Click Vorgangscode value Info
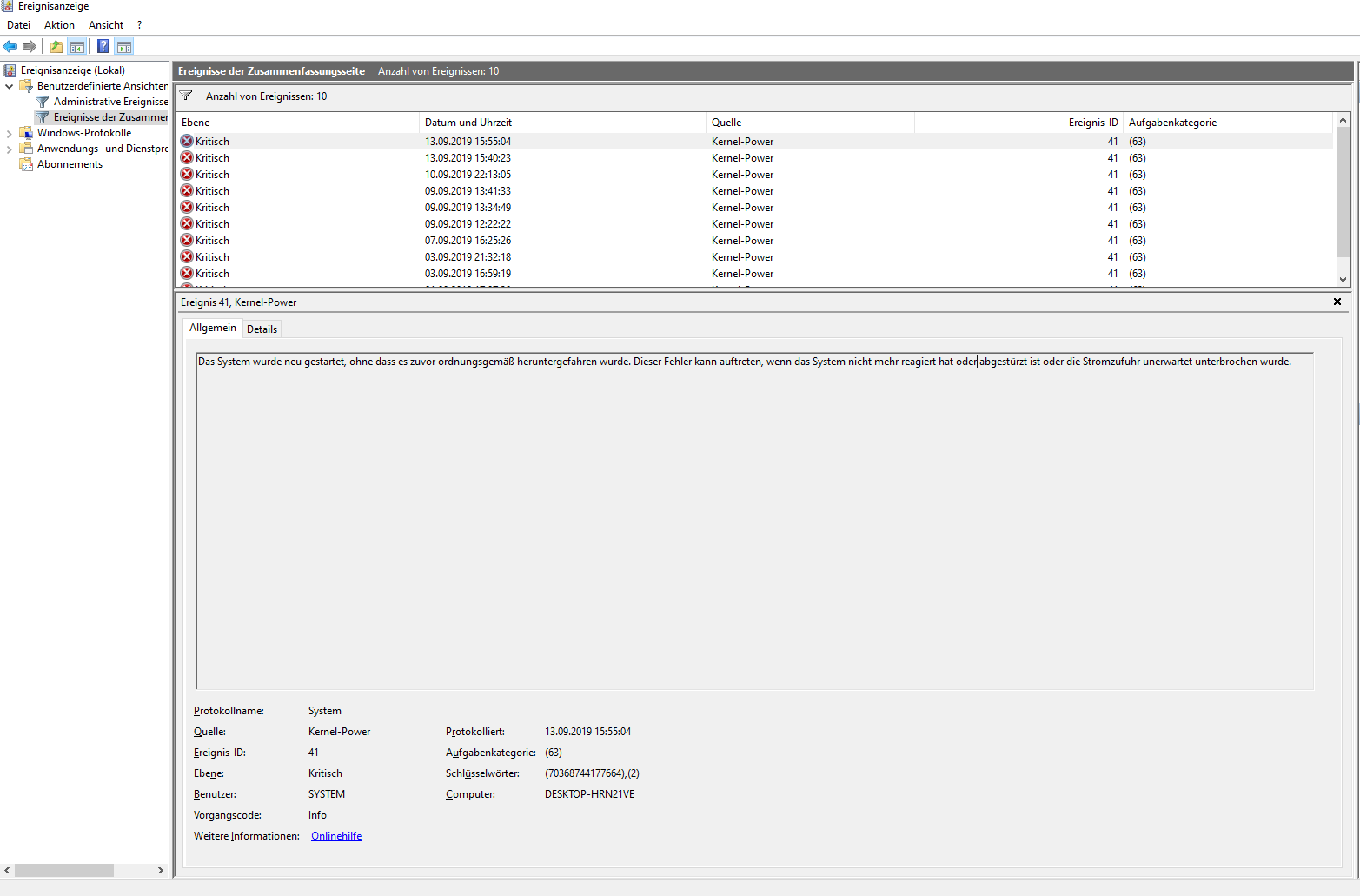 (317, 815)
